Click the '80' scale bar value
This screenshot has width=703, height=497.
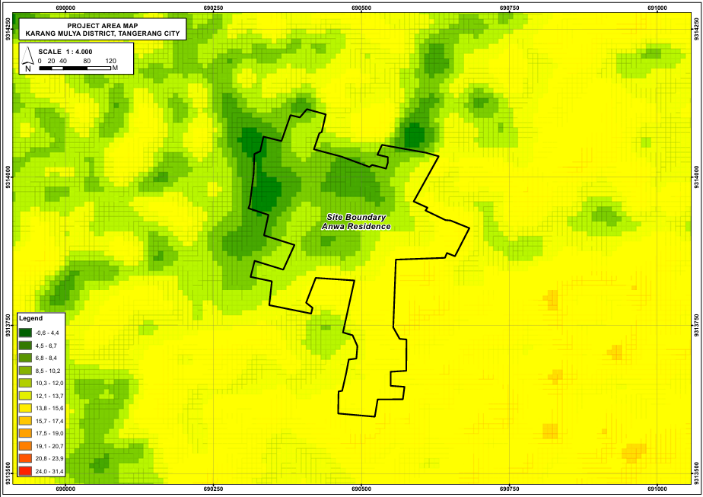[x=87, y=61]
